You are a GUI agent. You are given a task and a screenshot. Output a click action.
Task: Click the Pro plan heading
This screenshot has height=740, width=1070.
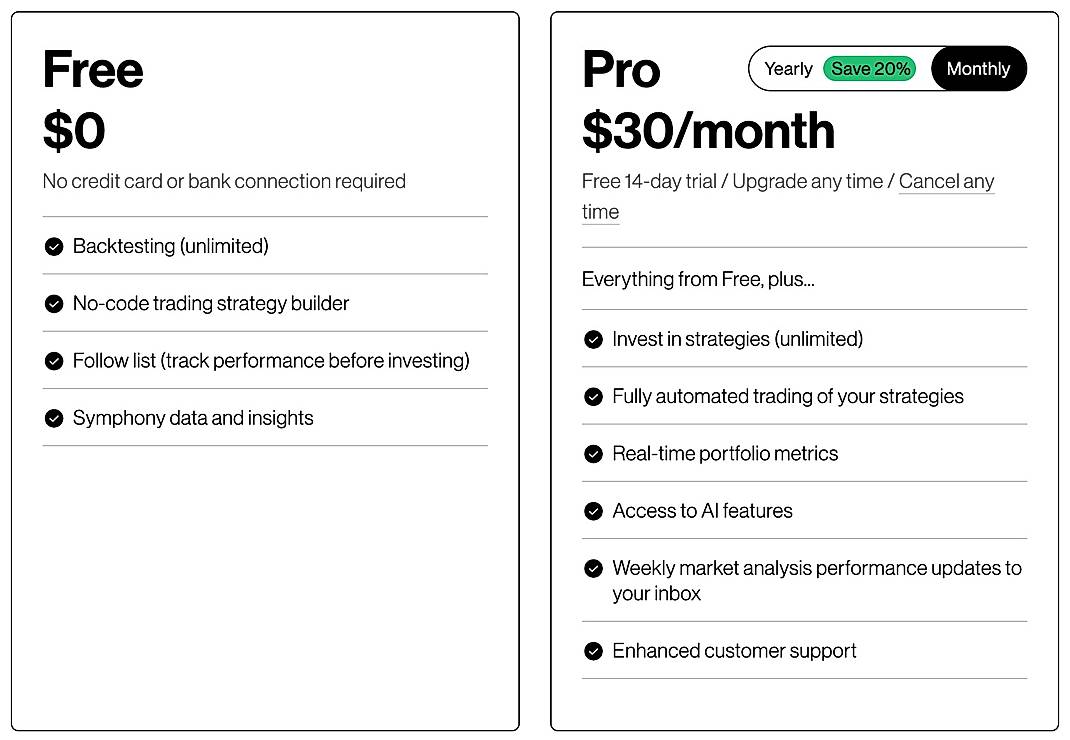point(621,68)
